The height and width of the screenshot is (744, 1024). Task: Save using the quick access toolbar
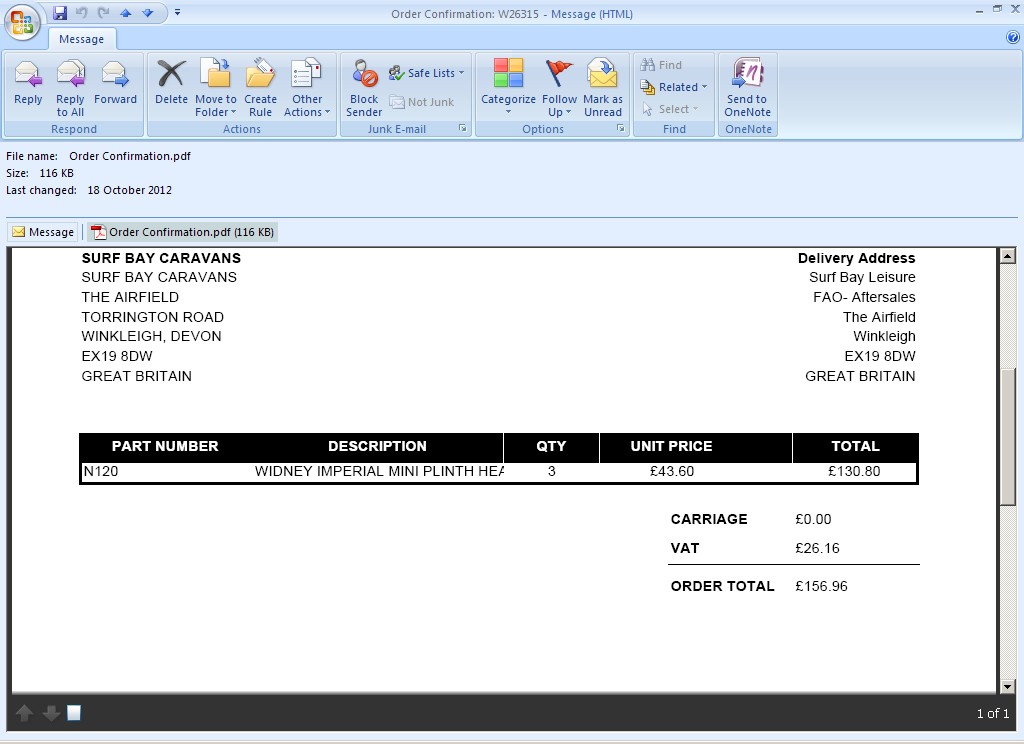pyautogui.click(x=60, y=13)
